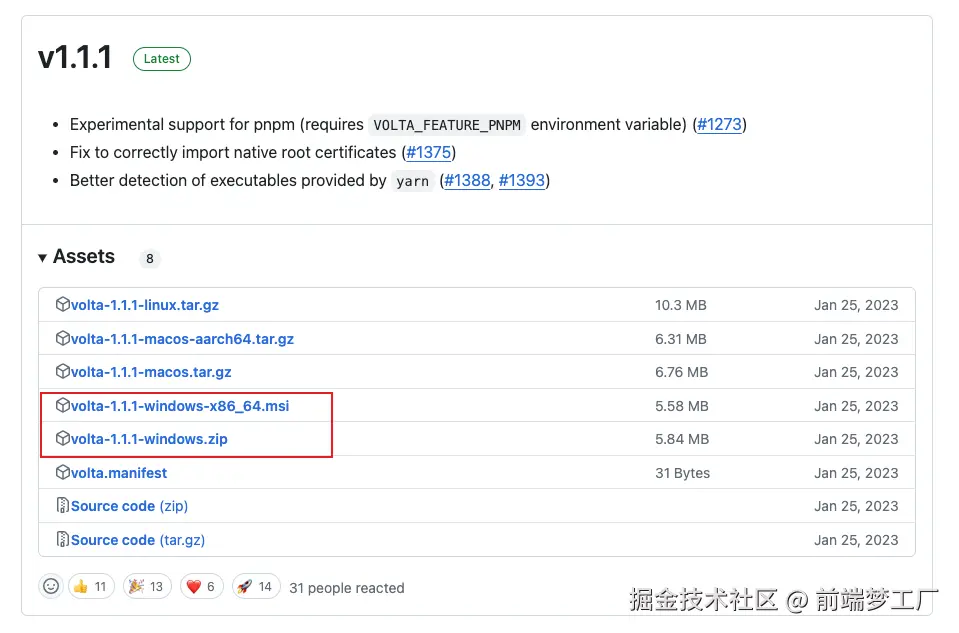The width and height of the screenshot is (959, 633).
Task: Click the 5.58 MB size value
Action: tap(681, 405)
